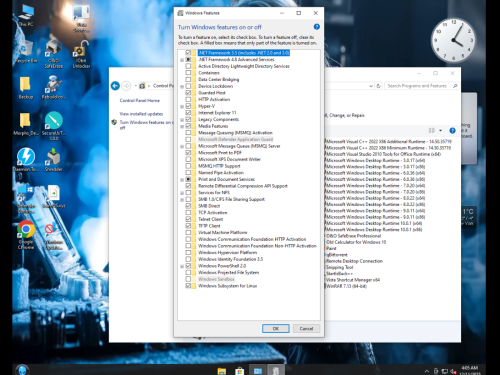
Task: Check the Virtual Machine Platform checkbox
Action: [188, 232]
